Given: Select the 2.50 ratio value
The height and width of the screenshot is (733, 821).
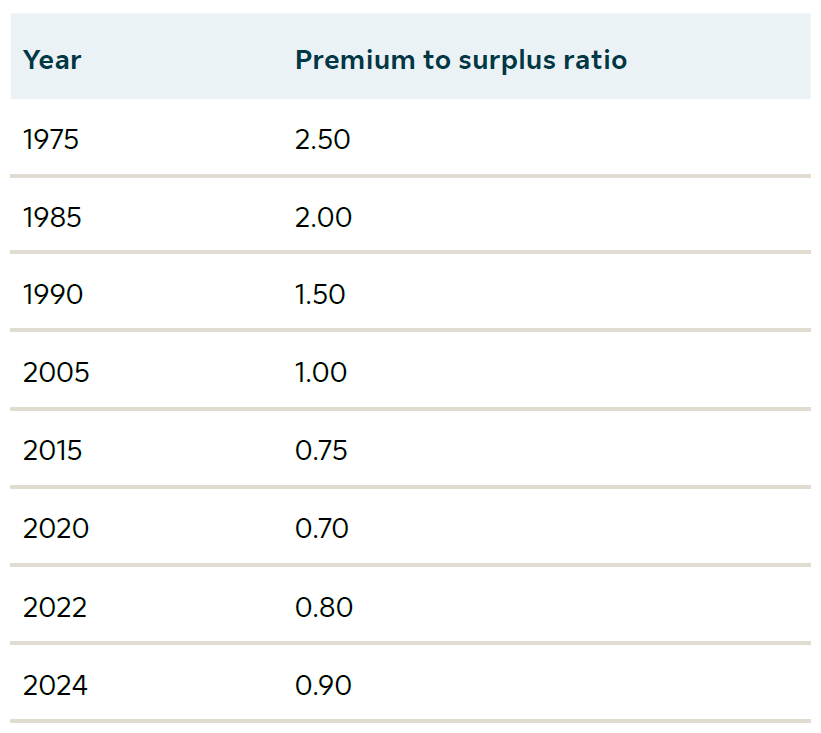Looking at the screenshot, I should coord(323,139).
